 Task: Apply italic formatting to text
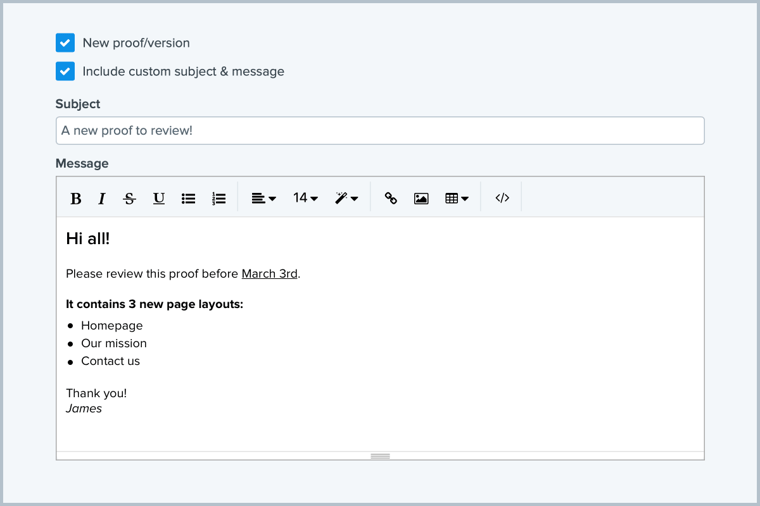(x=102, y=198)
